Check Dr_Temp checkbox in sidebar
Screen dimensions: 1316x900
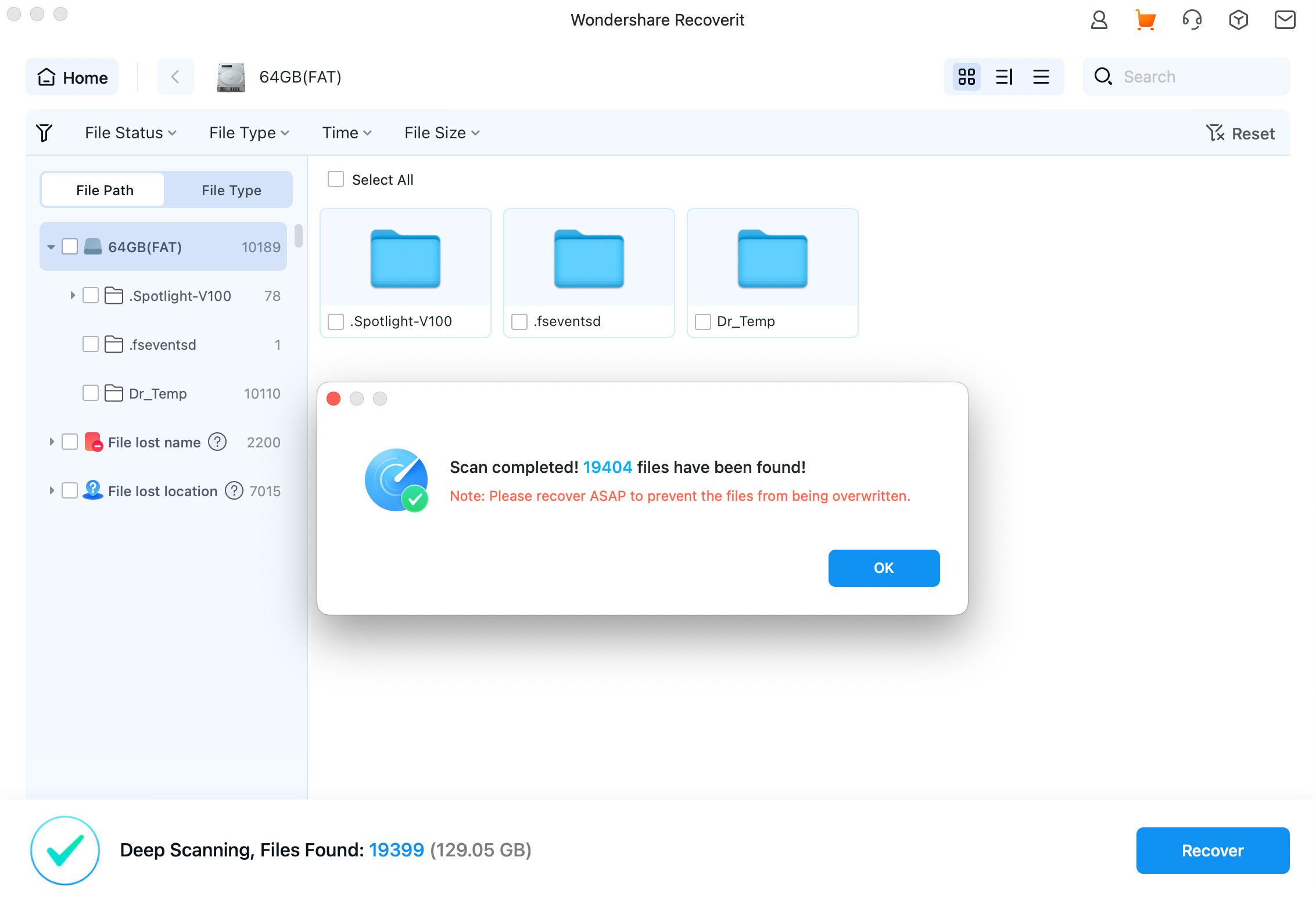pyautogui.click(x=91, y=393)
